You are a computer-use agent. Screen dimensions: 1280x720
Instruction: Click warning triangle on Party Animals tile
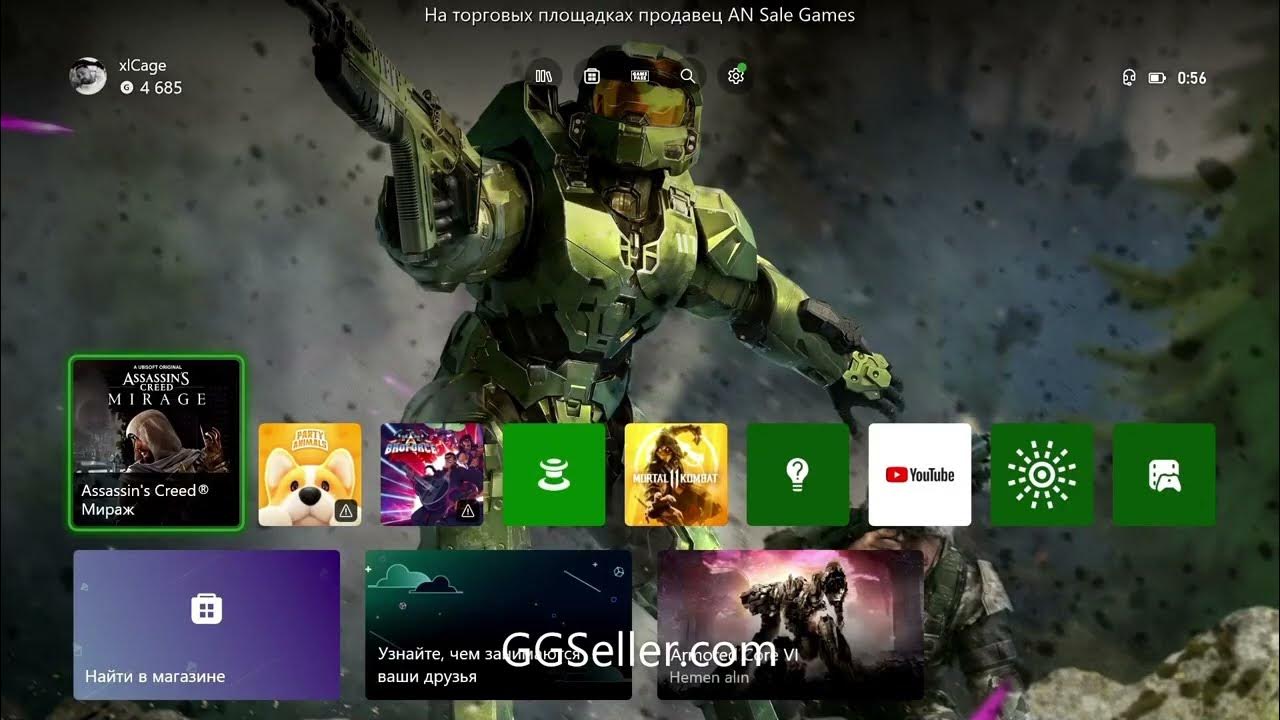pyautogui.click(x=346, y=511)
